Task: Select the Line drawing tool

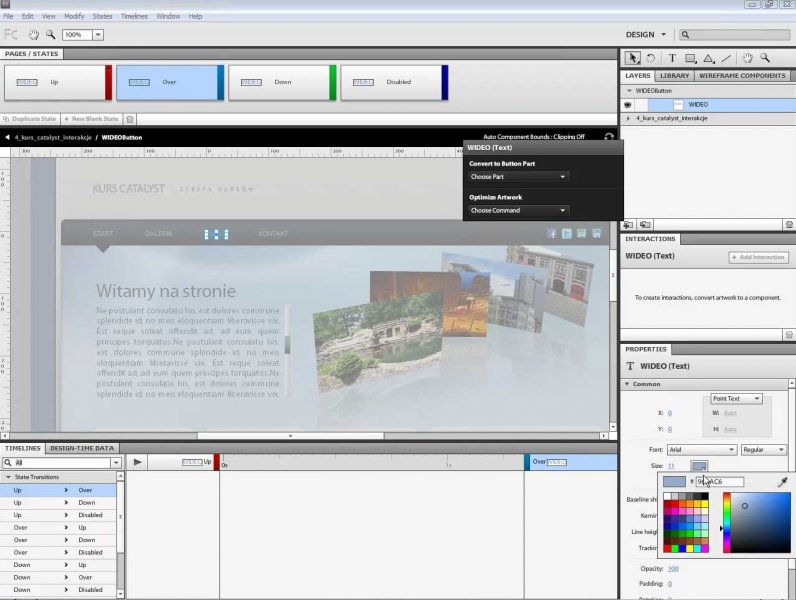Action: pyautogui.click(x=726, y=59)
